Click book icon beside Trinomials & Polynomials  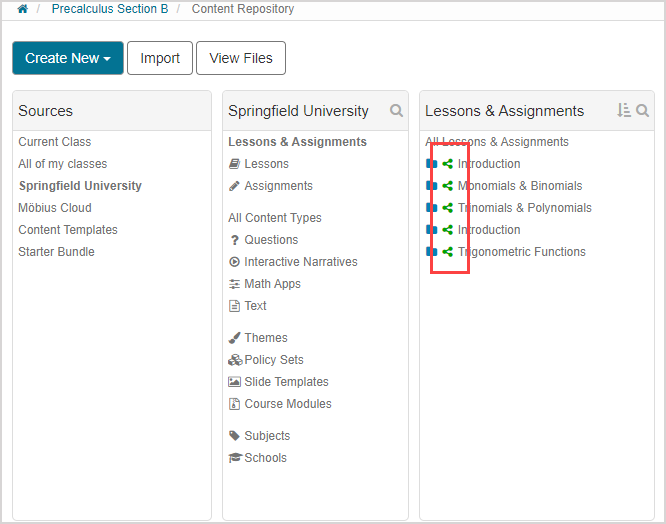(x=432, y=208)
